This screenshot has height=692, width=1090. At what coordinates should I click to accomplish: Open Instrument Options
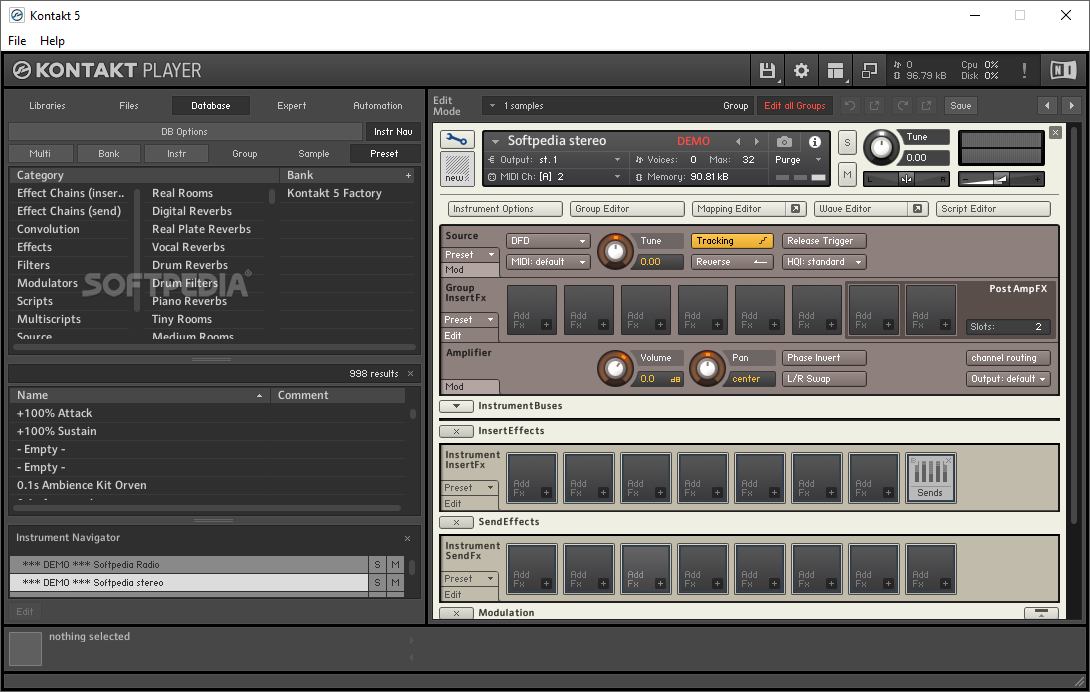point(505,209)
